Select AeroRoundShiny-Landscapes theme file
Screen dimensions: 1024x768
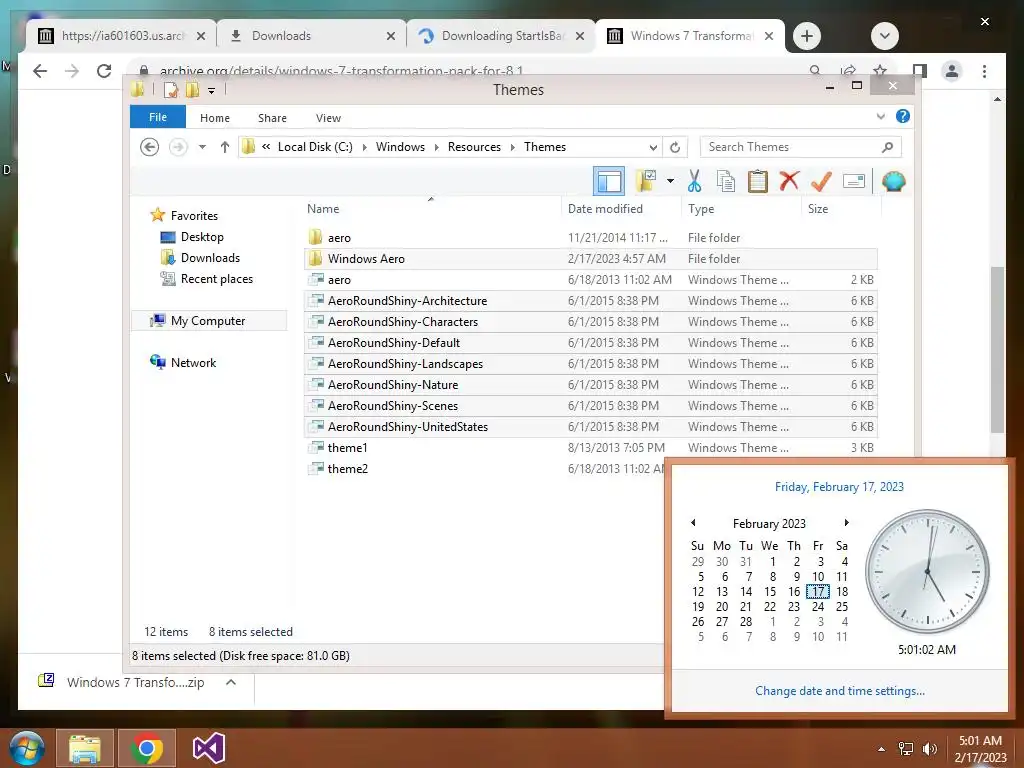pyautogui.click(x=590, y=364)
